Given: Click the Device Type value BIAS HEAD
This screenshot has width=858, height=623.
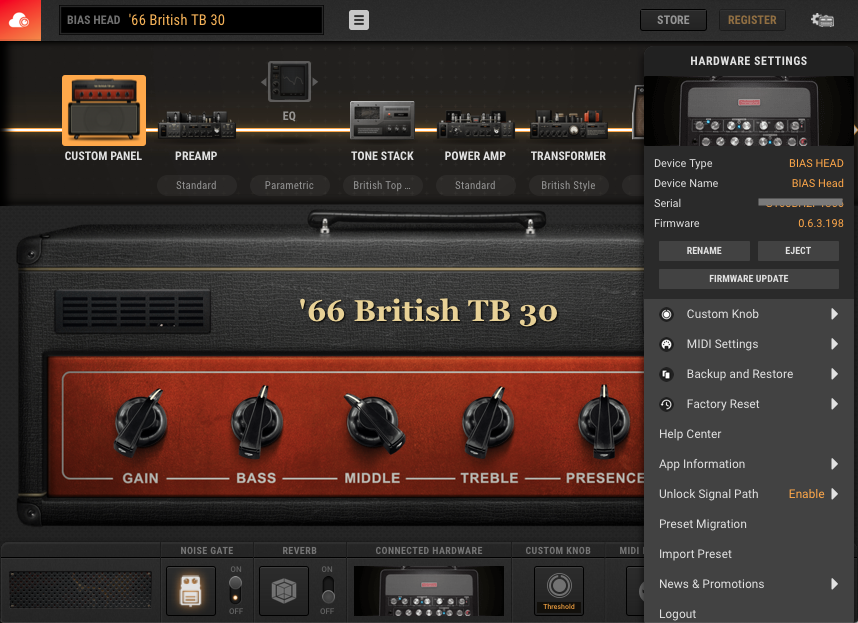Looking at the screenshot, I should coord(816,163).
